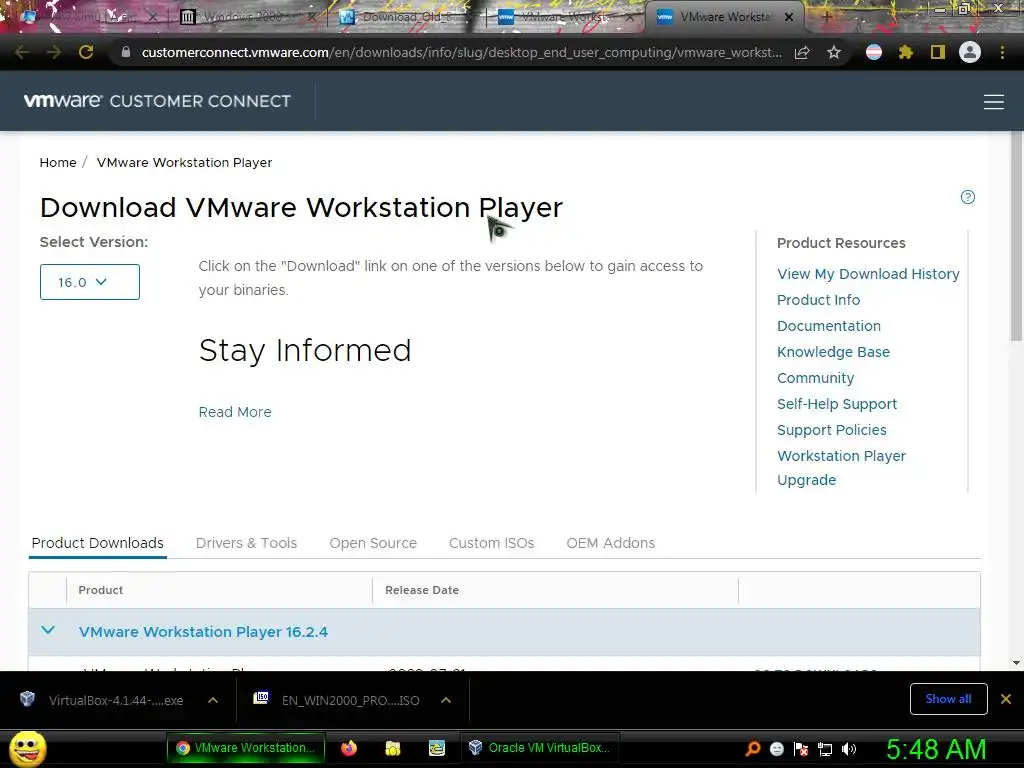The height and width of the screenshot is (768, 1024).
Task: Select the Product Downloads tab
Action: pos(97,543)
